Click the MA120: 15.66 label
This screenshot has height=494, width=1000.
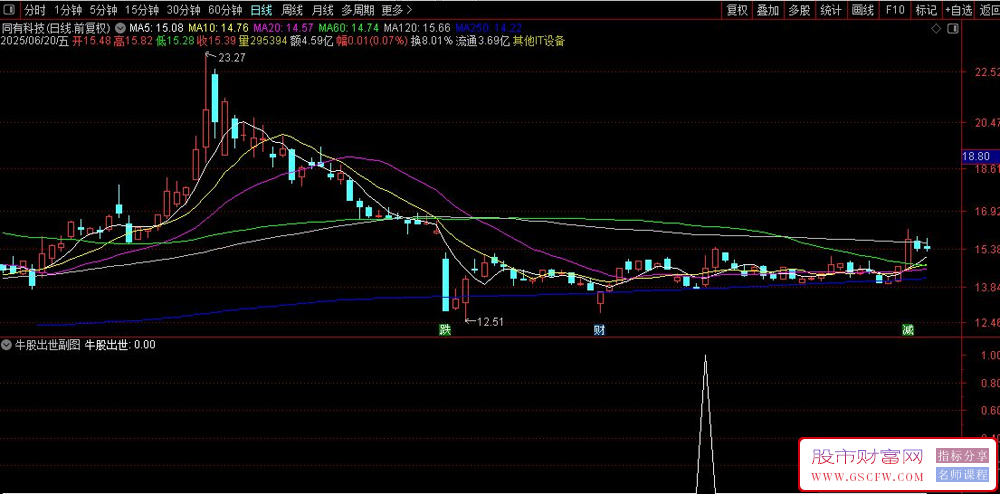tap(417, 29)
